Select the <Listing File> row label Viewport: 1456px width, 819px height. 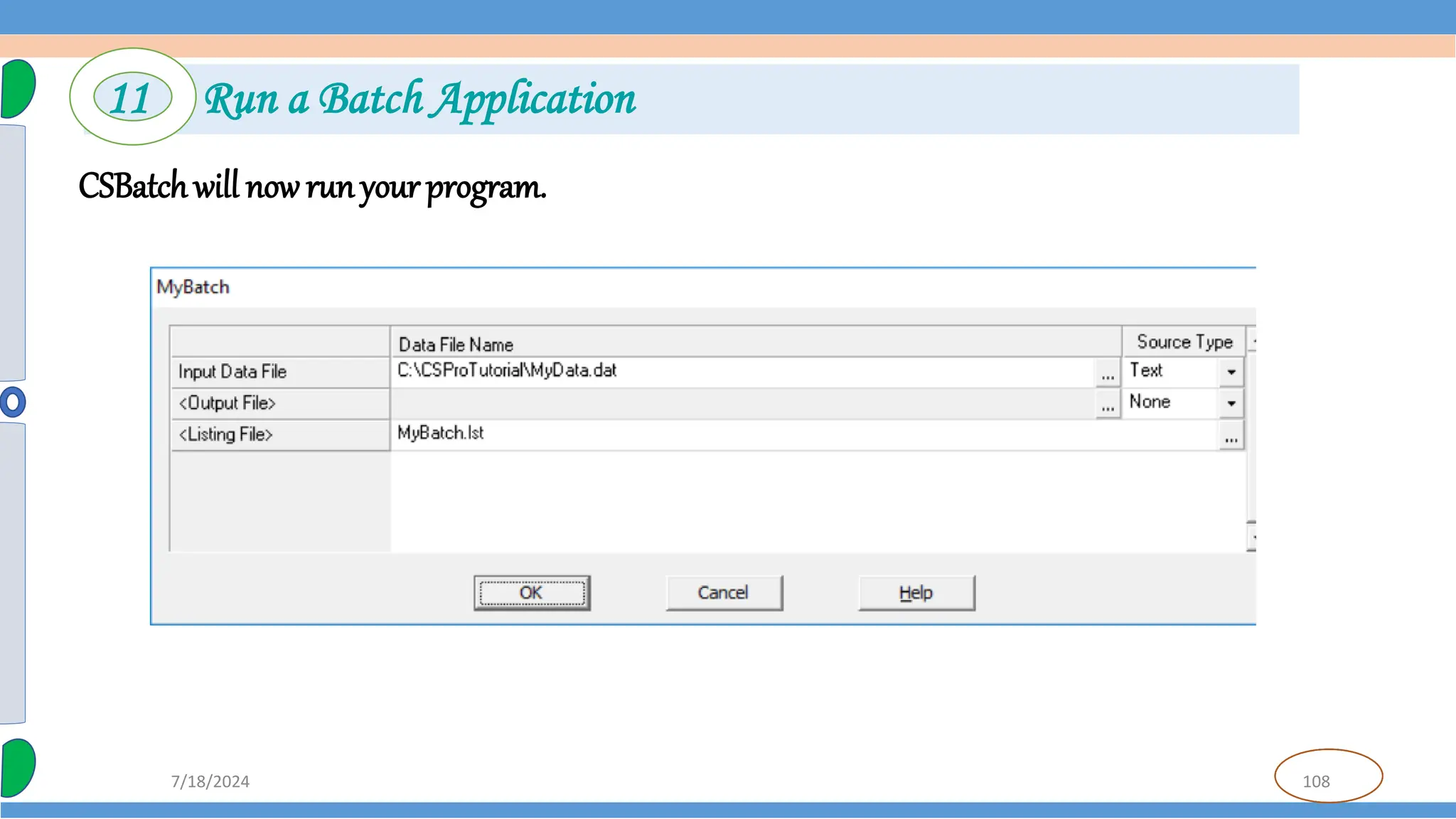(x=280, y=435)
